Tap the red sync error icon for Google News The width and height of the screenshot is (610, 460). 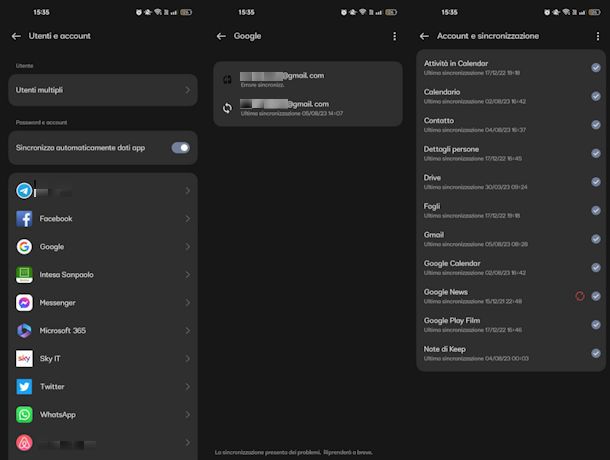(580, 296)
